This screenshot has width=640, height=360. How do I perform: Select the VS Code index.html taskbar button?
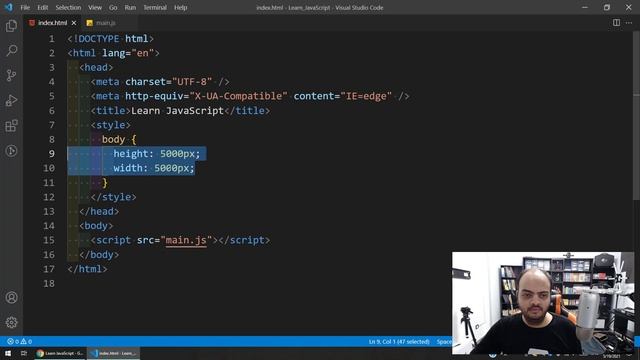[113, 353]
